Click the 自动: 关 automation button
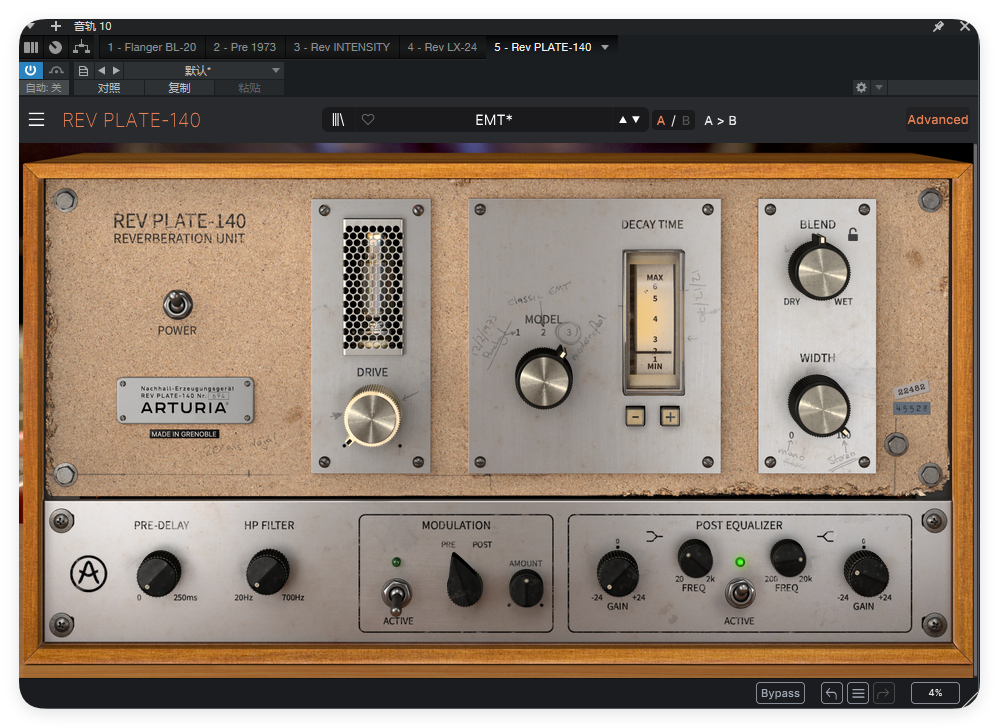Screen dimensions: 999x728 click(x=43, y=88)
